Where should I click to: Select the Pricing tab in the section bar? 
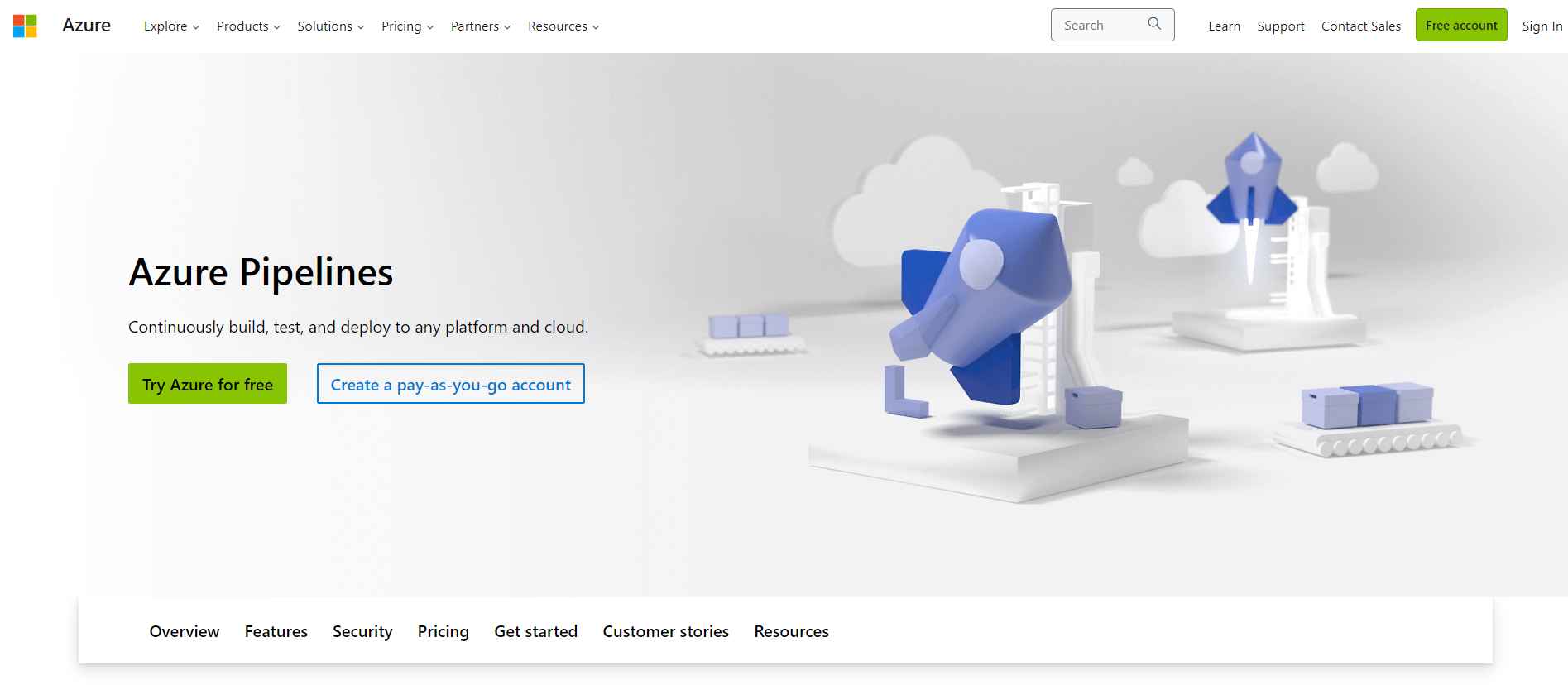point(444,631)
